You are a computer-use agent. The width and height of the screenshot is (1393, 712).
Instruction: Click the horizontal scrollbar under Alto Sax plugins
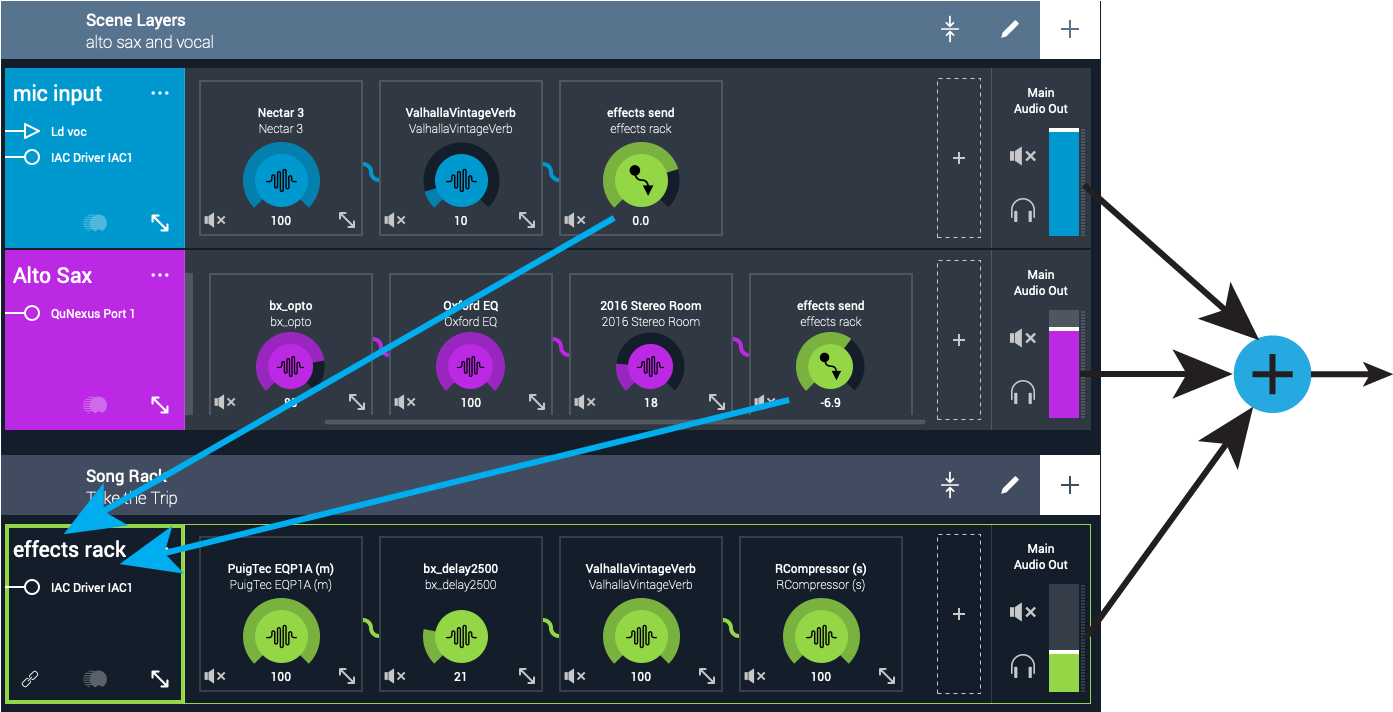[625, 422]
